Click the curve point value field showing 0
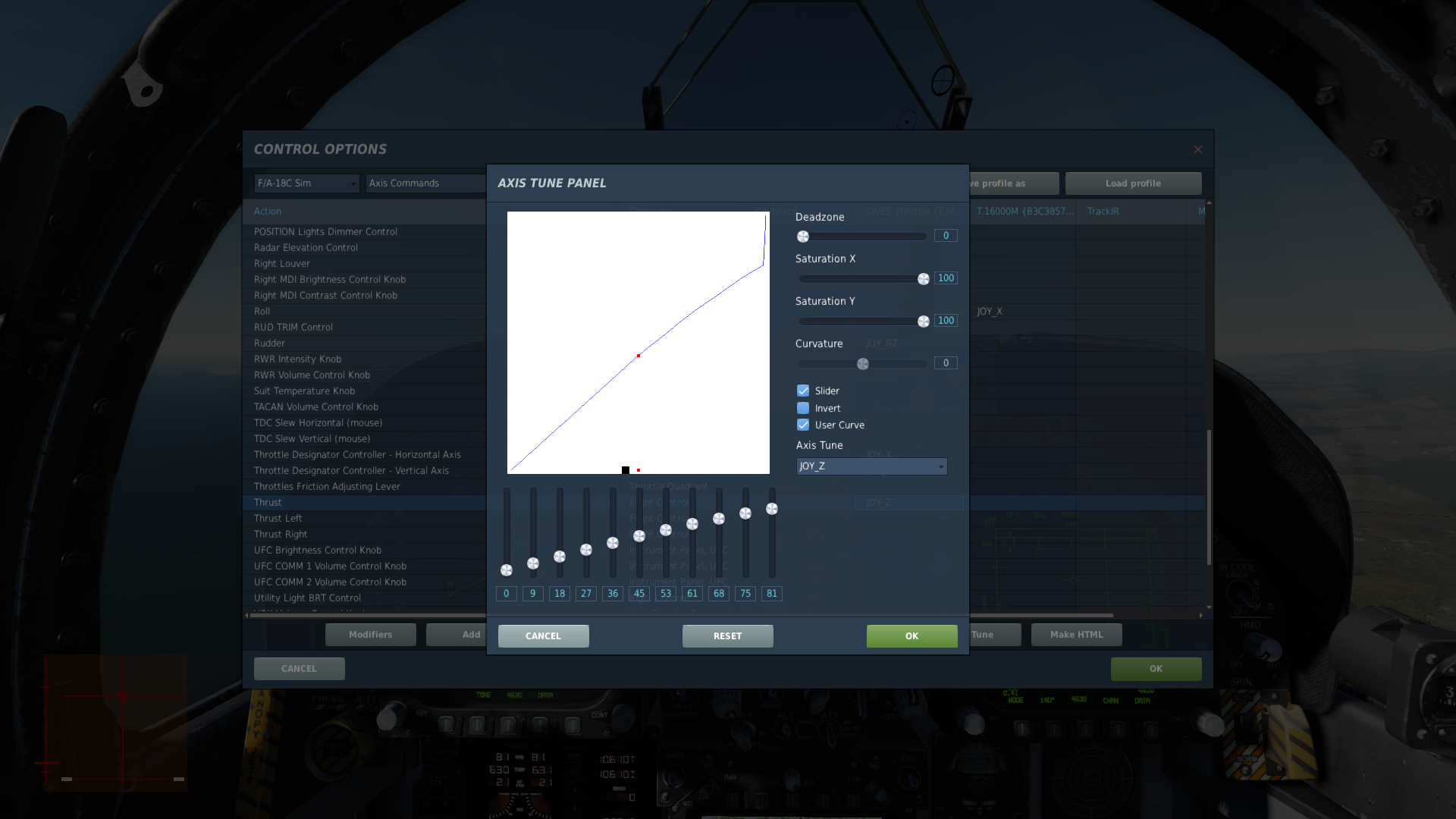The width and height of the screenshot is (1456, 819). [x=507, y=594]
